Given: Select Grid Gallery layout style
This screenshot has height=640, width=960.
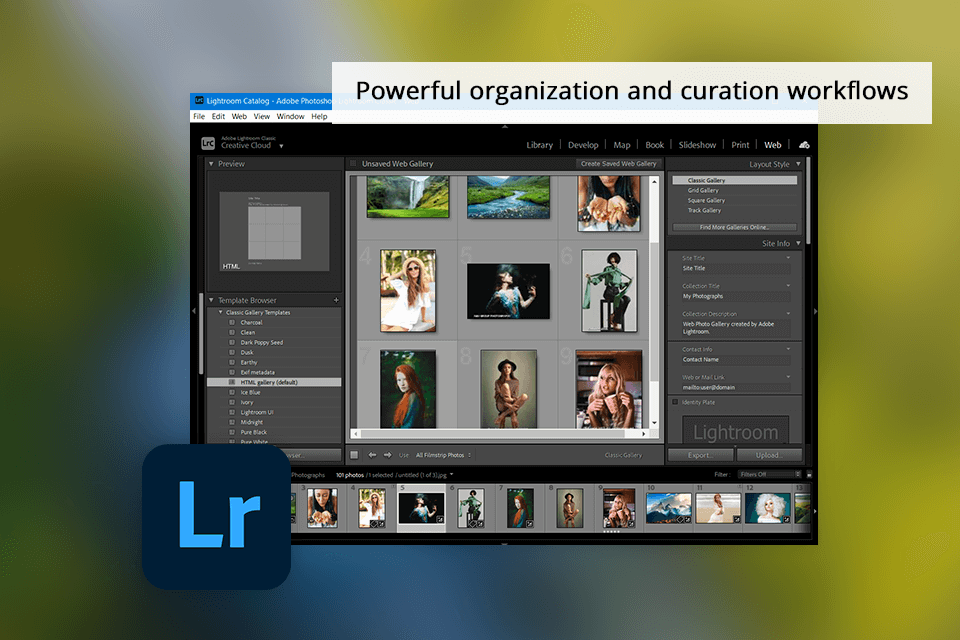Looking at the screenshot, I should pyautogui.click(x=734, y=190).
